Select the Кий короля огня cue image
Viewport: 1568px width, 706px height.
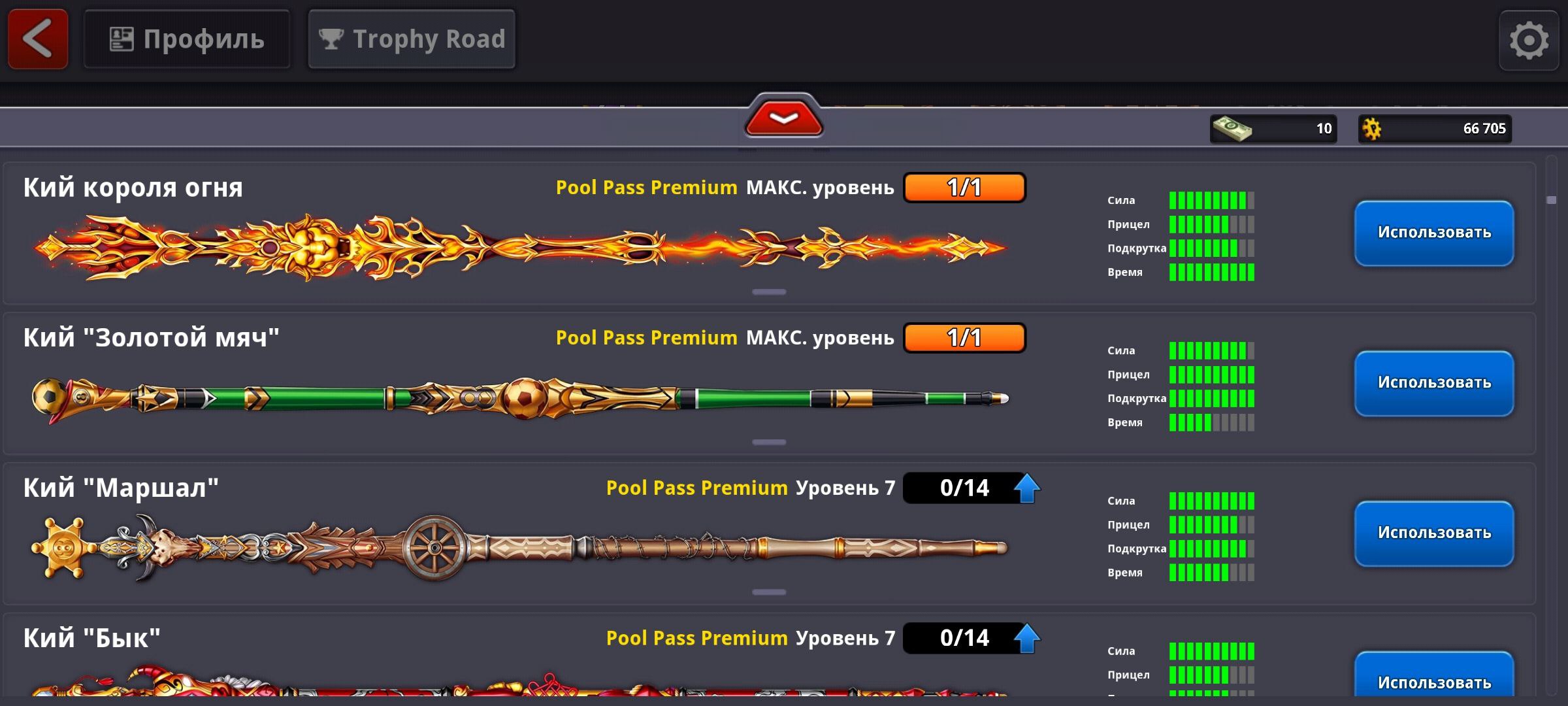click(x=520, y=248)
